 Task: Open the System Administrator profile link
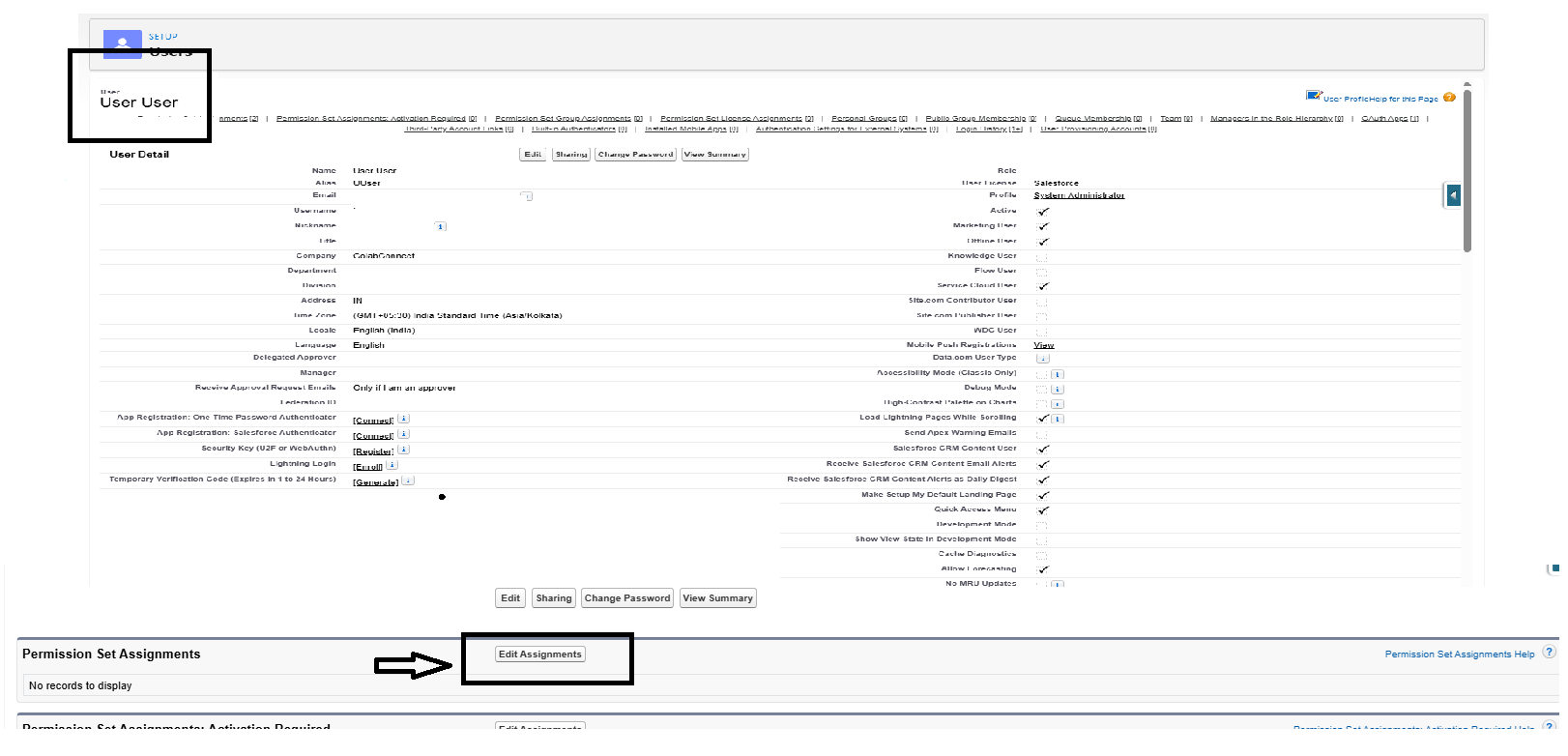(1079, 195)
